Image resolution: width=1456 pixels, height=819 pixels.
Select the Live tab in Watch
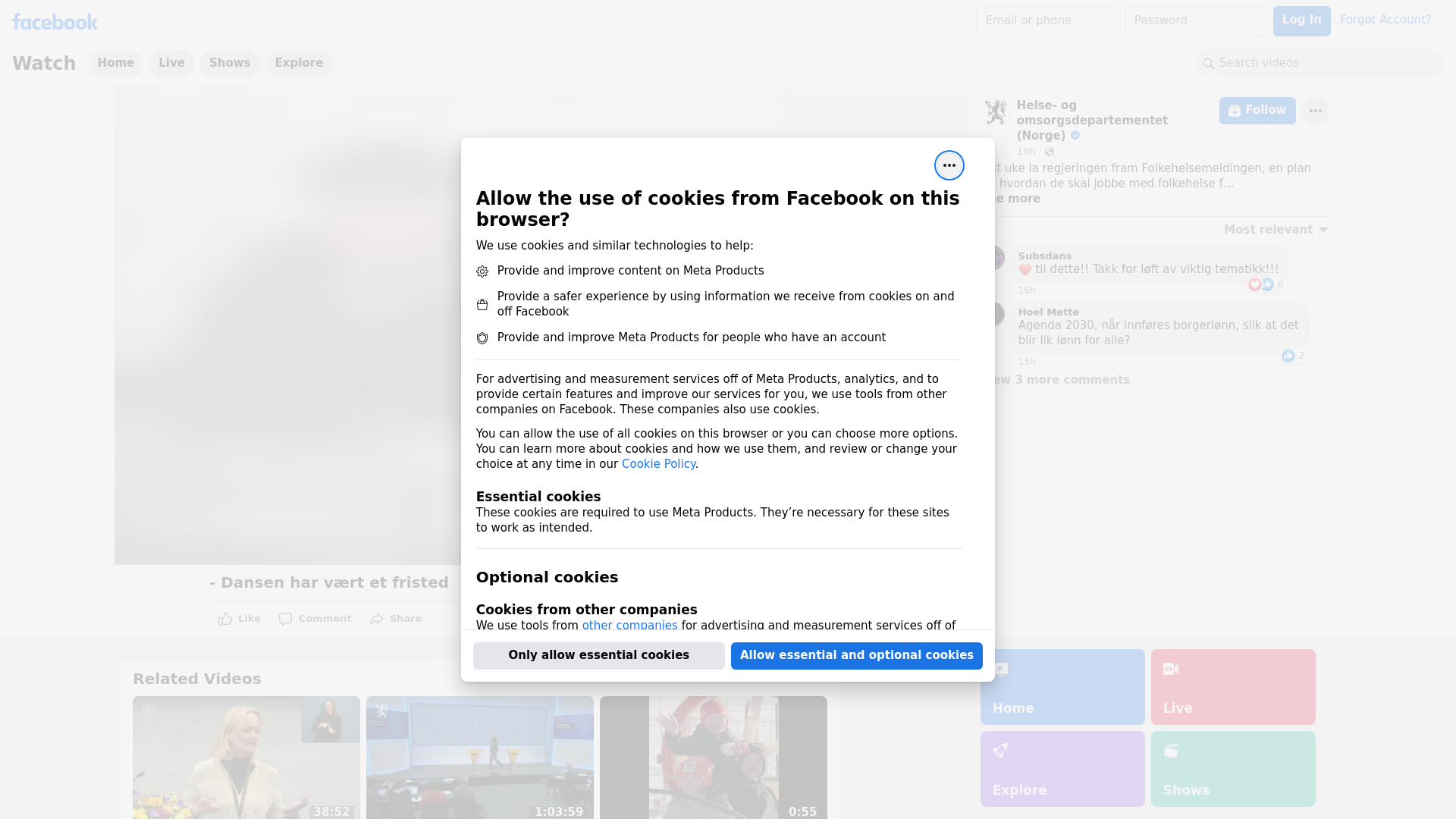click(171, 64)
